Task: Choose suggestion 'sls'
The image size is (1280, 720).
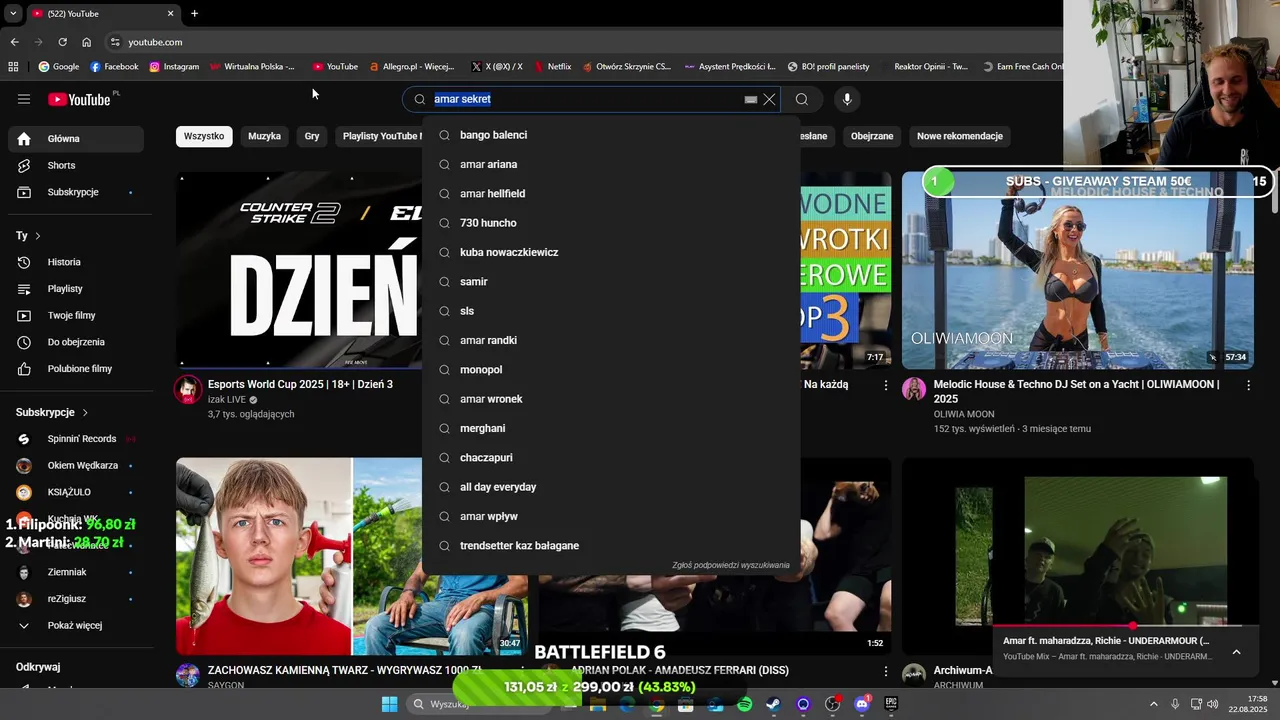Action: point(611,311)
